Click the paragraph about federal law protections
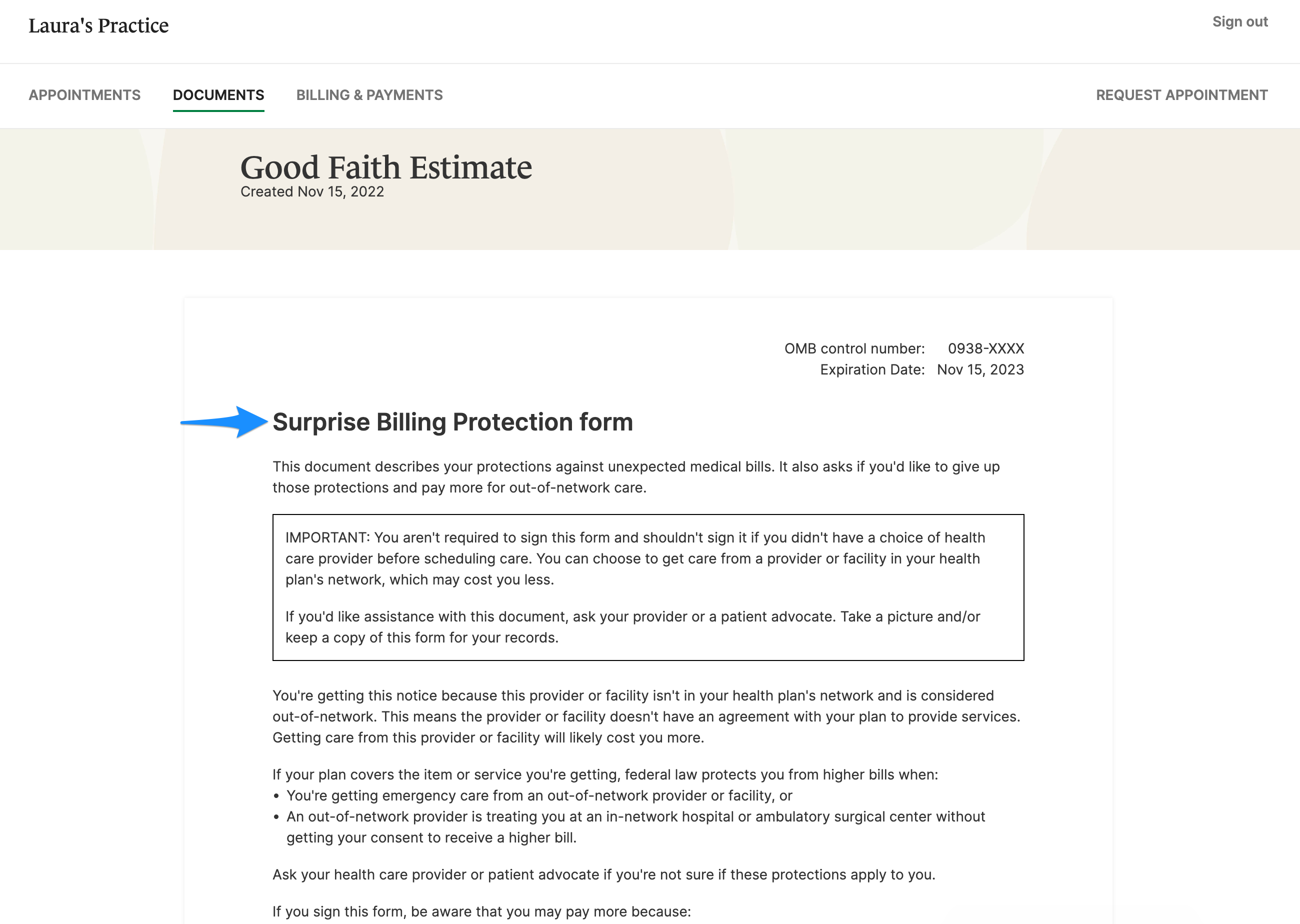The width and height of the screenshot is (1300, 924). click(605, 774)
